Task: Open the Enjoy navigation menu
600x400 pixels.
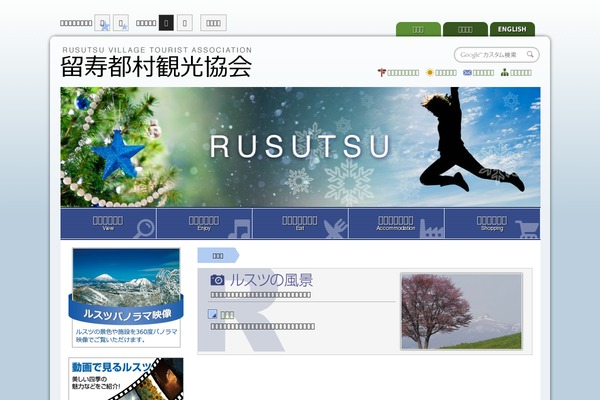Action: [x=204, y=224]
